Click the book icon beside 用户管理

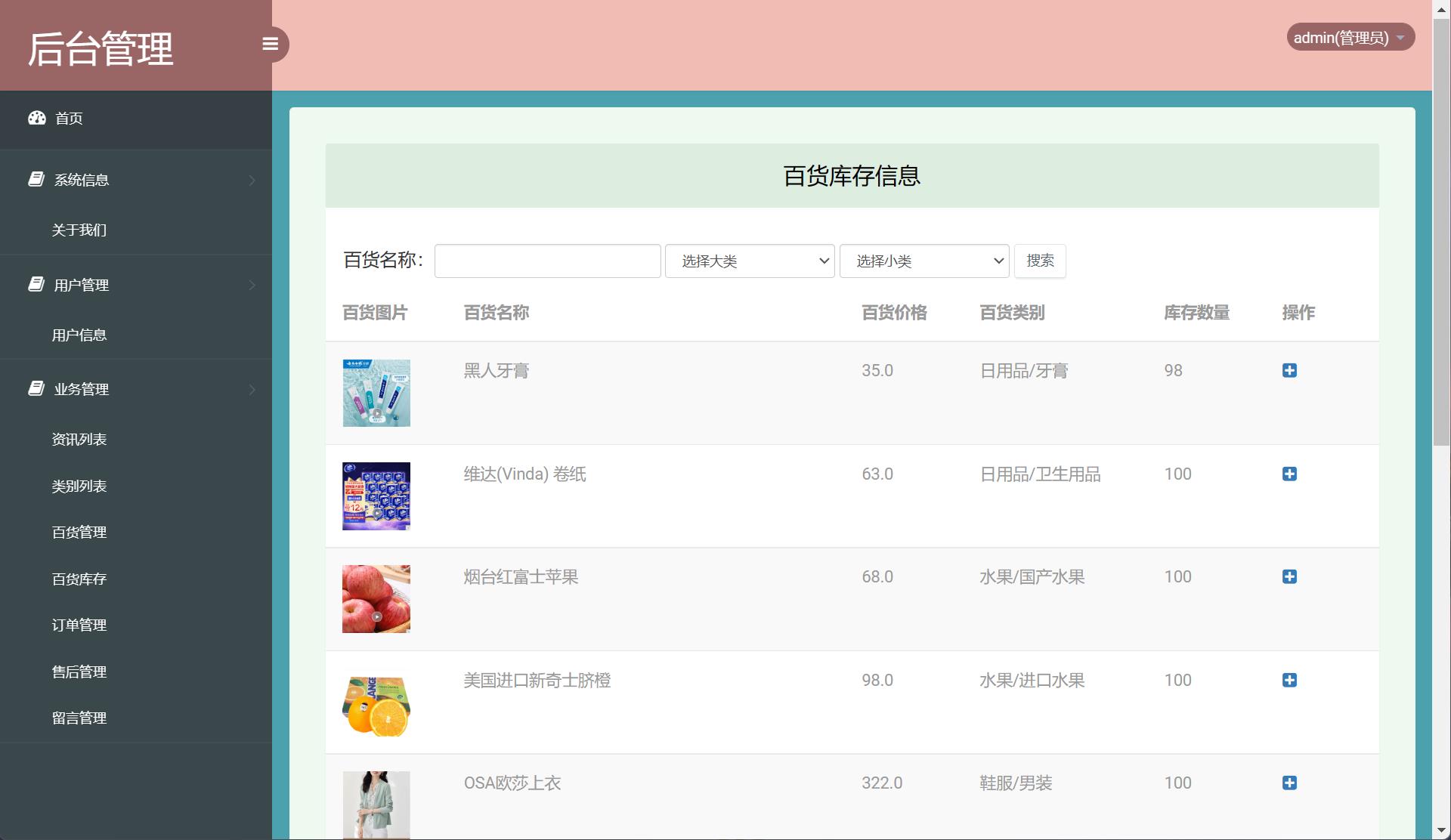36,284
